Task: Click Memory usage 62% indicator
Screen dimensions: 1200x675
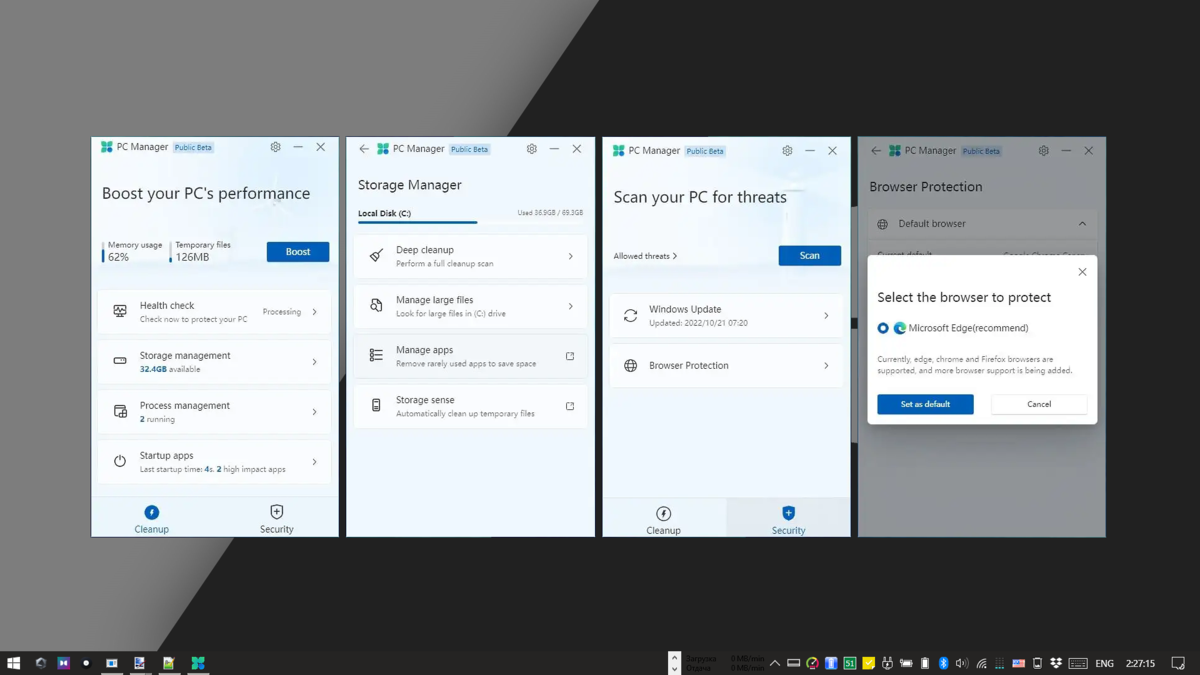Action: [x=133, y=251]
